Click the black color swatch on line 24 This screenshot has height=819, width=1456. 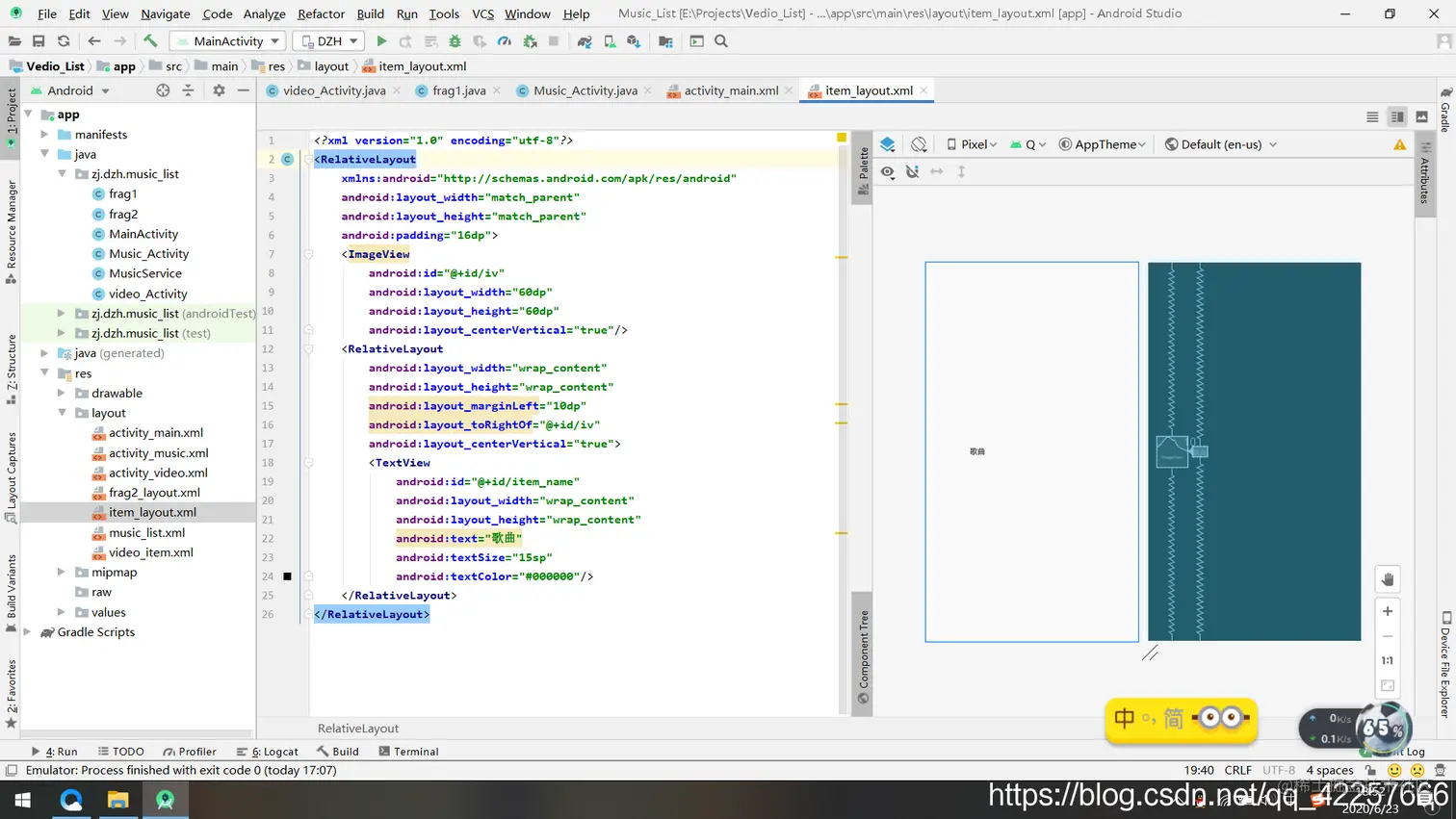click(x=287, y=576)
